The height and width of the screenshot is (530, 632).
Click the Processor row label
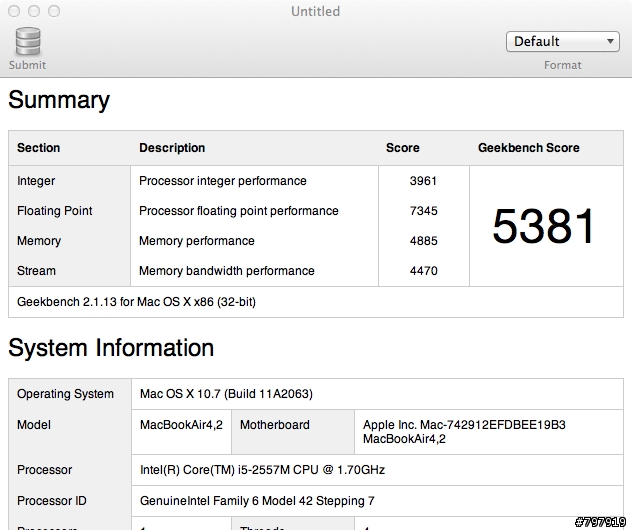44,470
